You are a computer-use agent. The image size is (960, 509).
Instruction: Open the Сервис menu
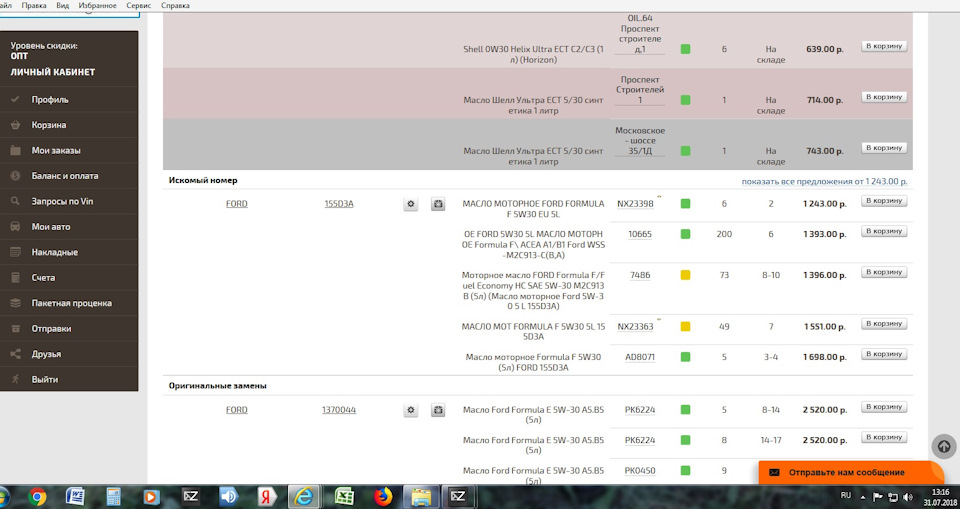point(138,6)
